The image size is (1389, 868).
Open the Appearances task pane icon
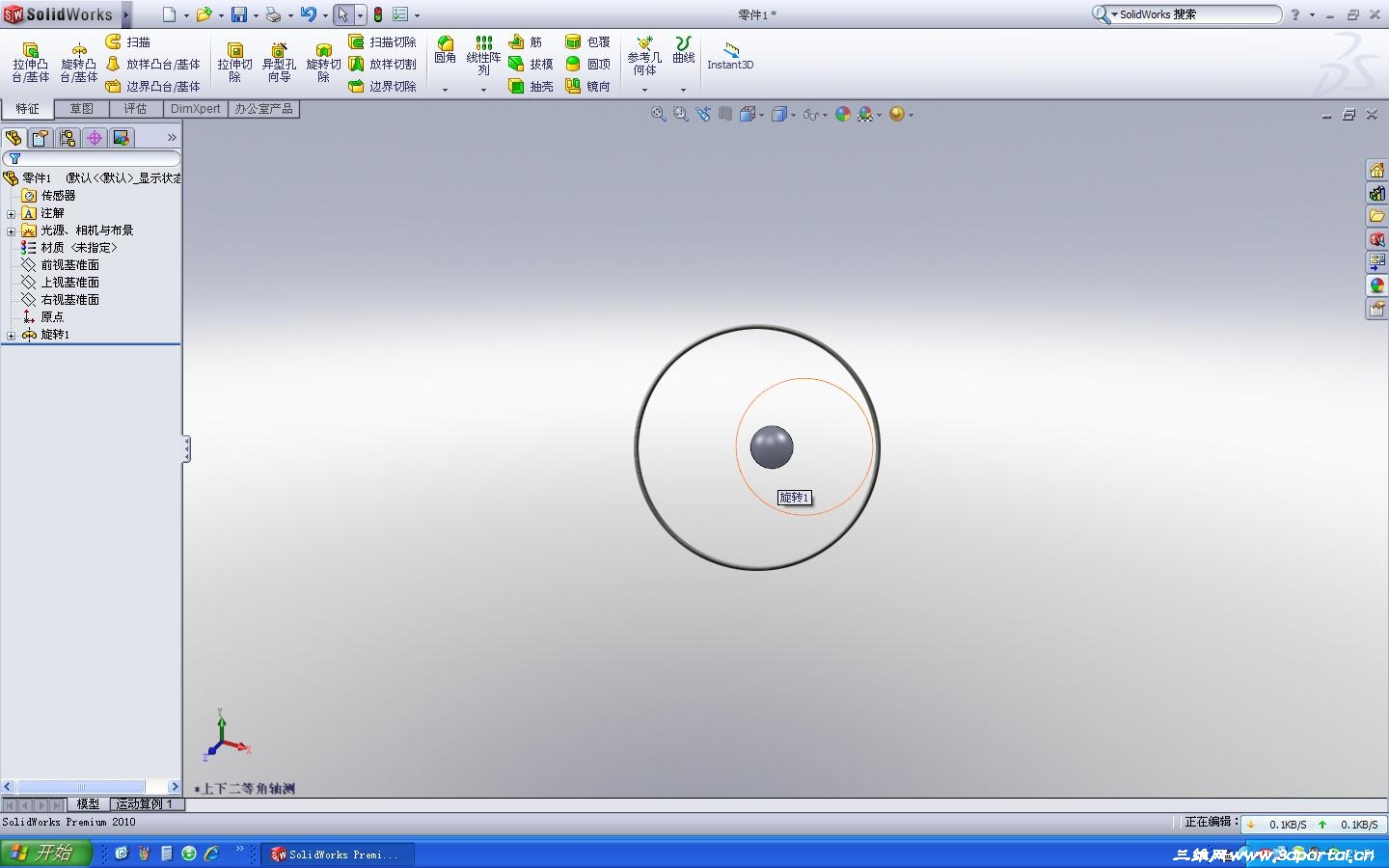point(1376,285)
